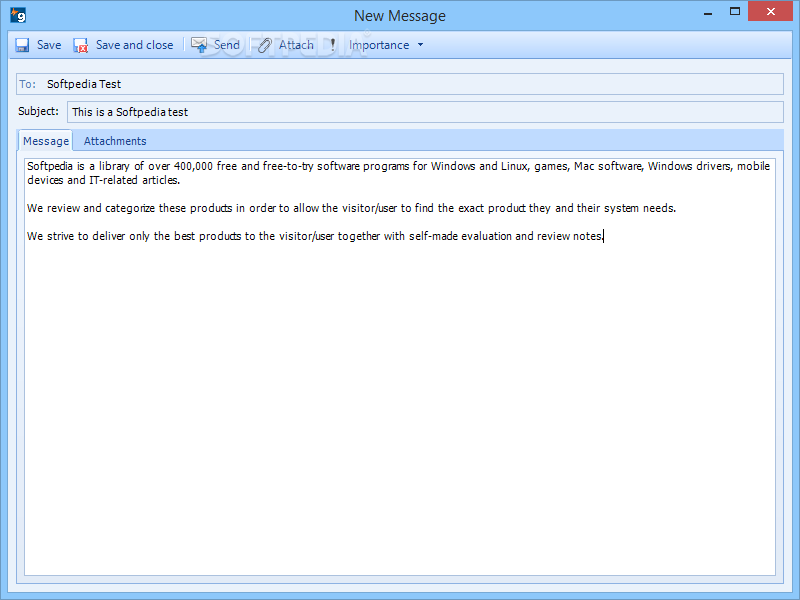Maximize the New Message window
The image size is (800, 600).
tap(735, 11)
